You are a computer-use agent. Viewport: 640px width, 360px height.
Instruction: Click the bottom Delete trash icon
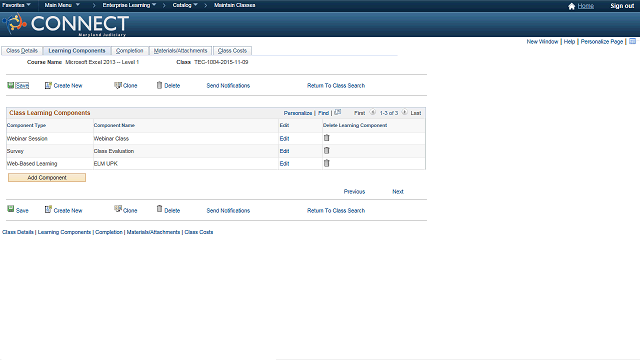(160, 209)
